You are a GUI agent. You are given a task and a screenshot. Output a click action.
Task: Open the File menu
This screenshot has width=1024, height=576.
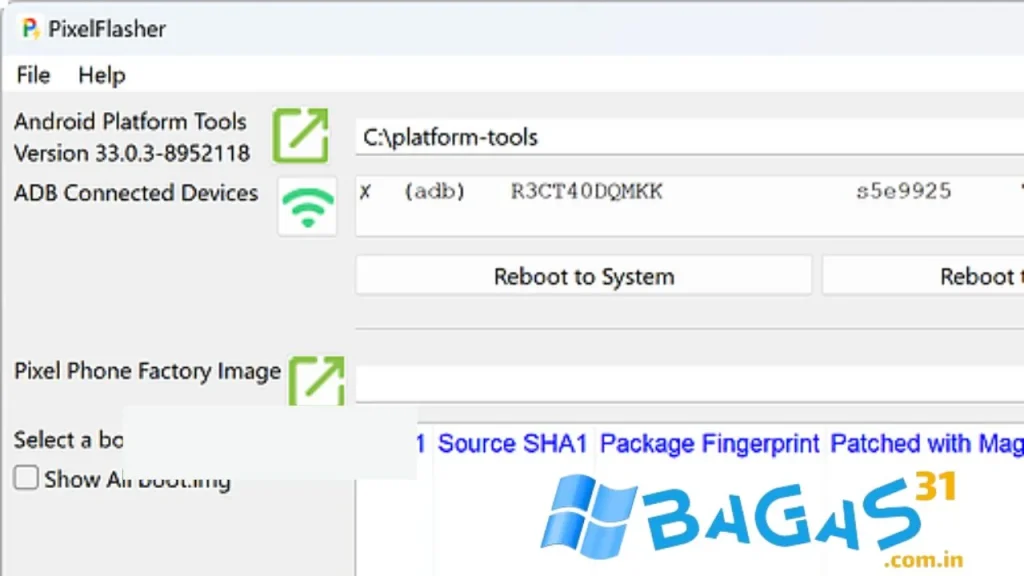click(x=33, y=75)
